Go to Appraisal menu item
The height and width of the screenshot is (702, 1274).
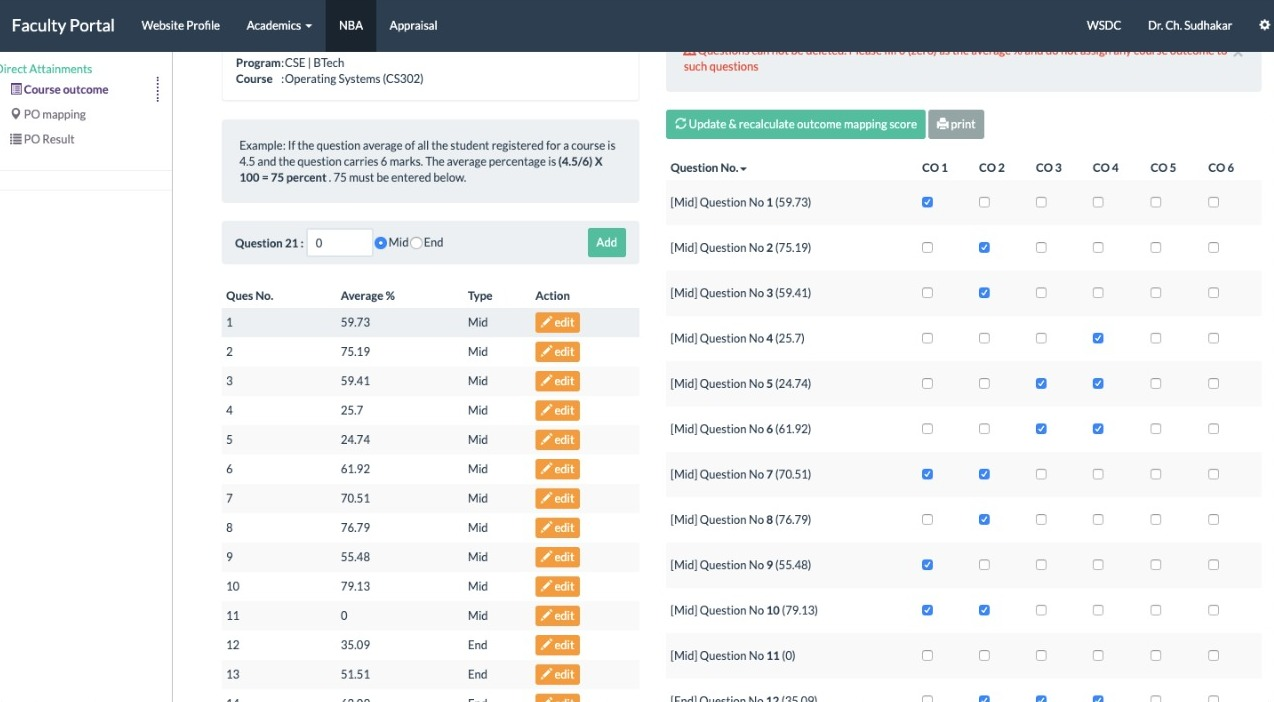[x=413, y=25]
